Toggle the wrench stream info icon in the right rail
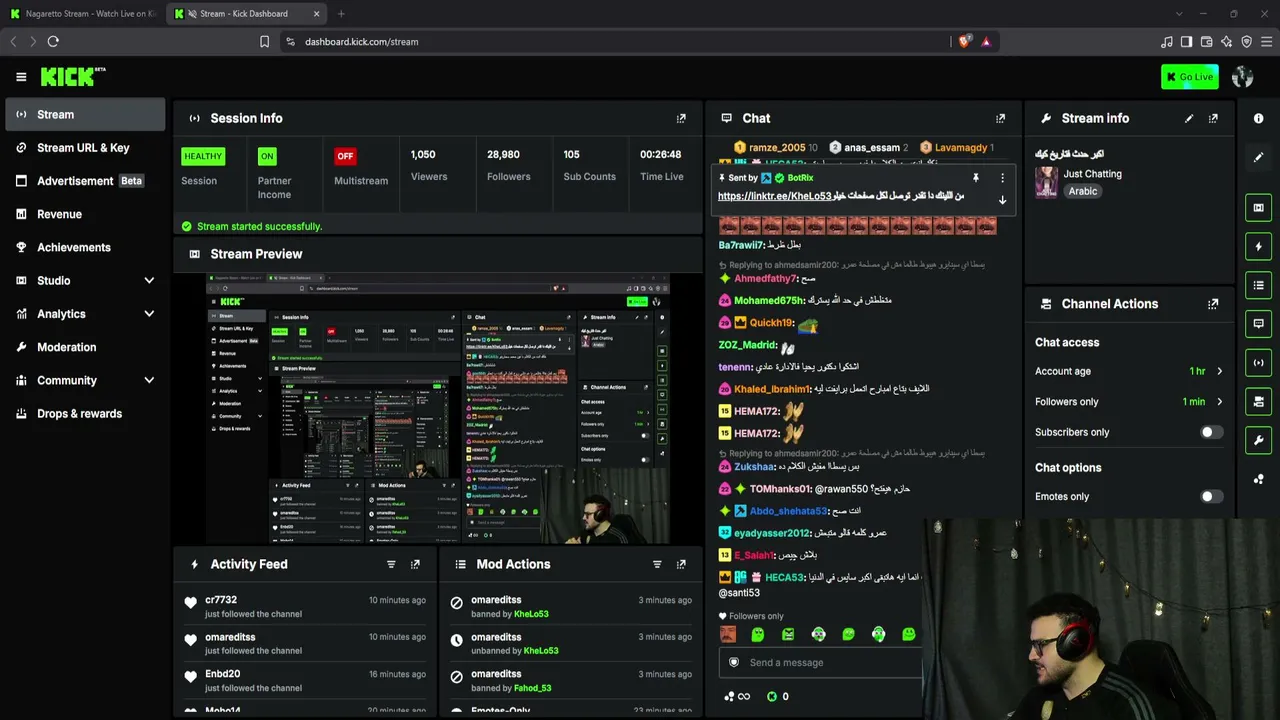The width and height of the screenshot is (1280, 720). pos(1258,440)
